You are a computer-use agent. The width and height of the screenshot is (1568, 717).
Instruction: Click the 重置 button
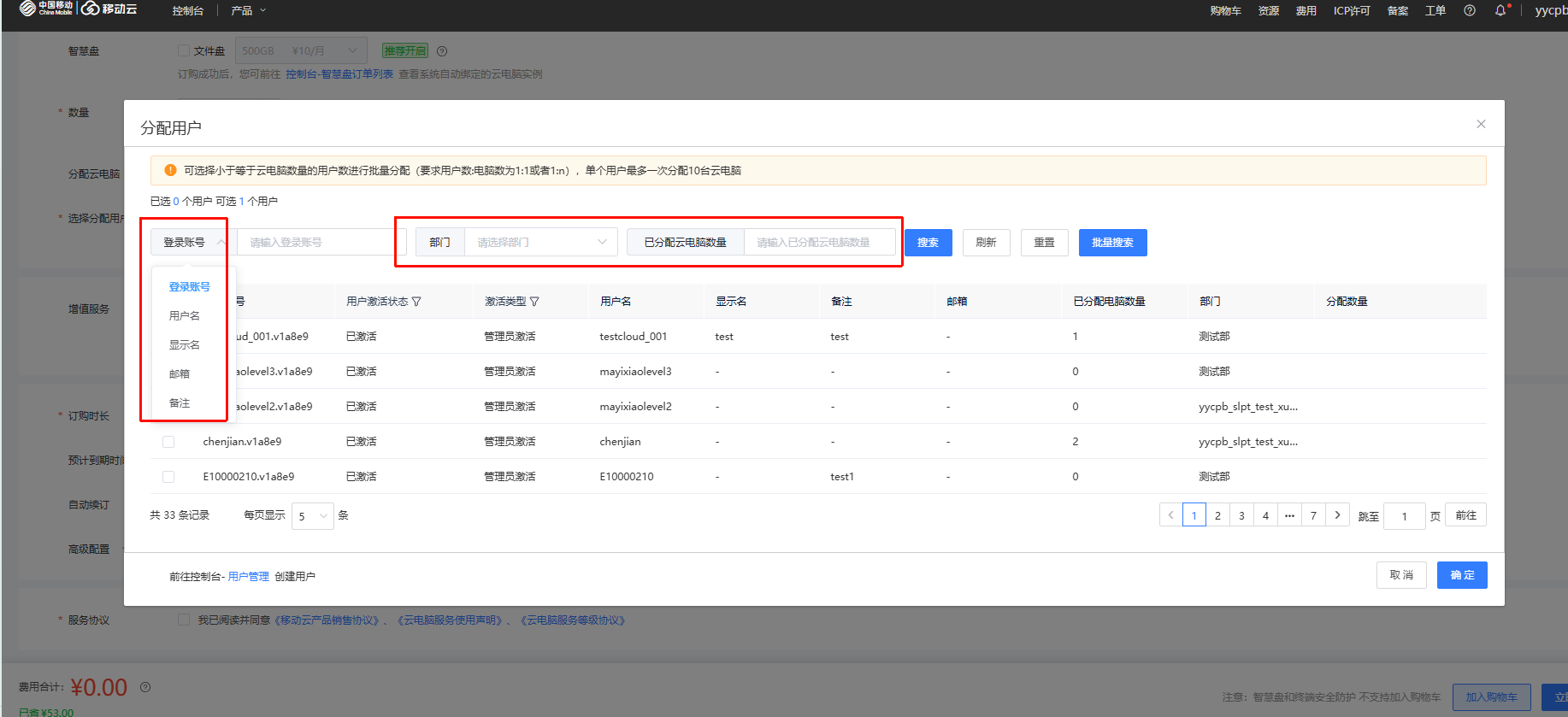1045,243
